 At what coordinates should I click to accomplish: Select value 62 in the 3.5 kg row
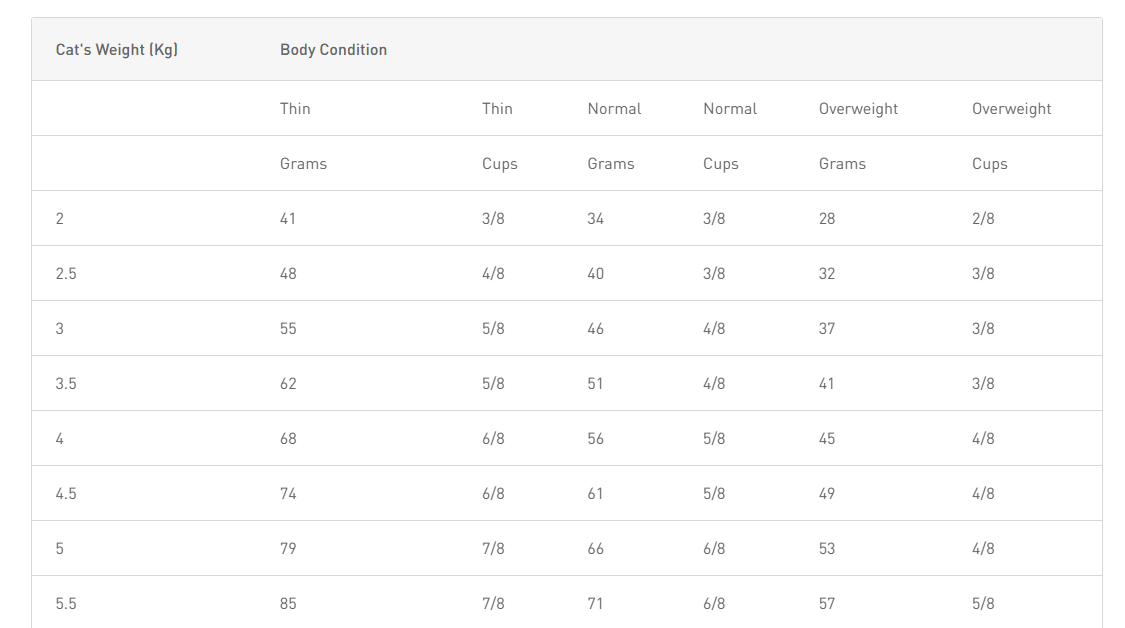pos(288,384)
